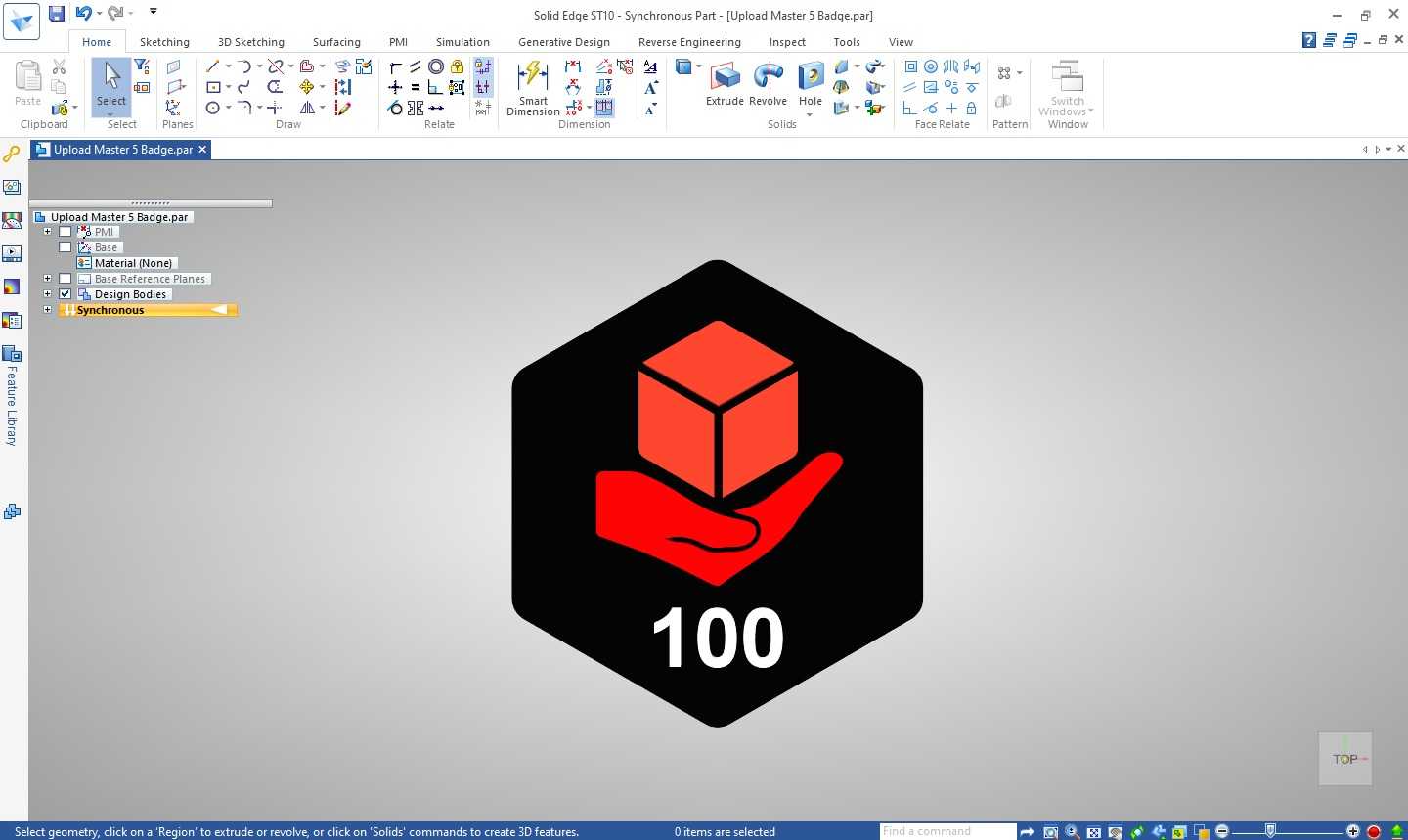Open the Generative Design tab
1408x840 pixels.
564,42
